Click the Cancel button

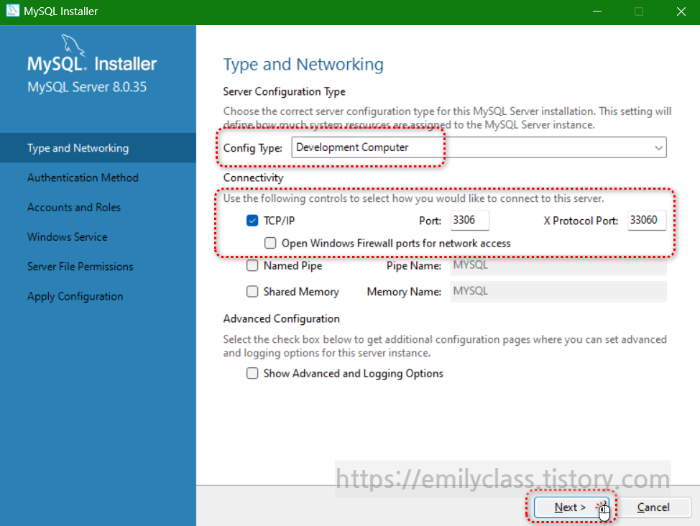click(x=653, y=507)
